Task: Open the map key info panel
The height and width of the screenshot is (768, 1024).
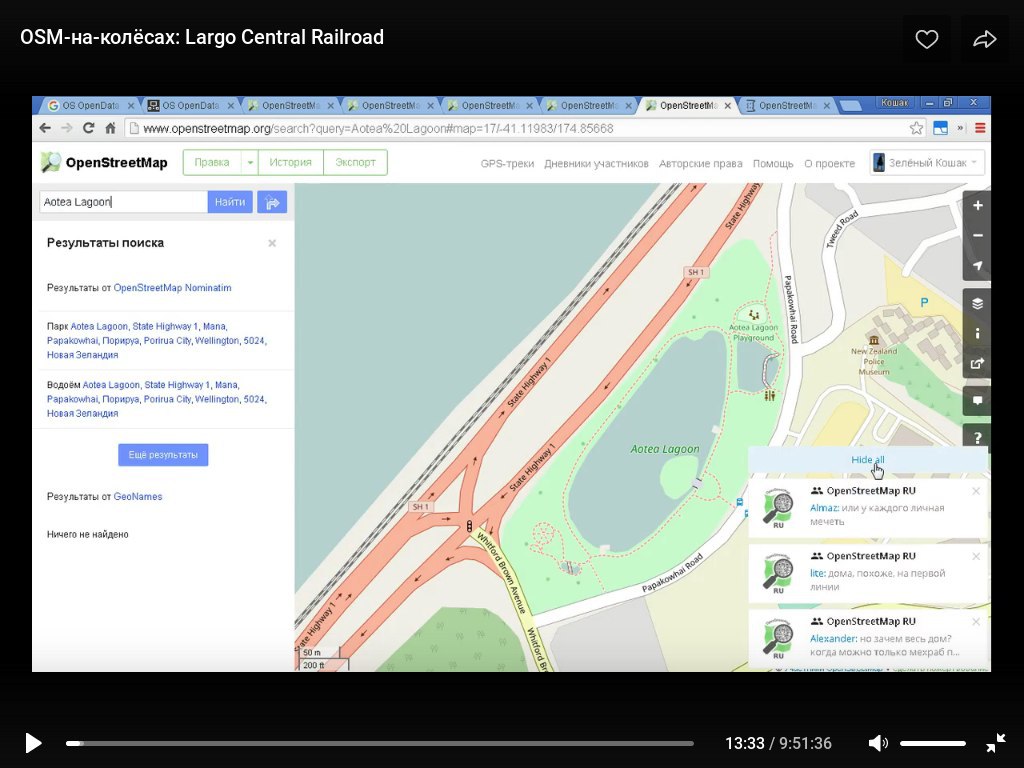Action: (x=978, y=333)
